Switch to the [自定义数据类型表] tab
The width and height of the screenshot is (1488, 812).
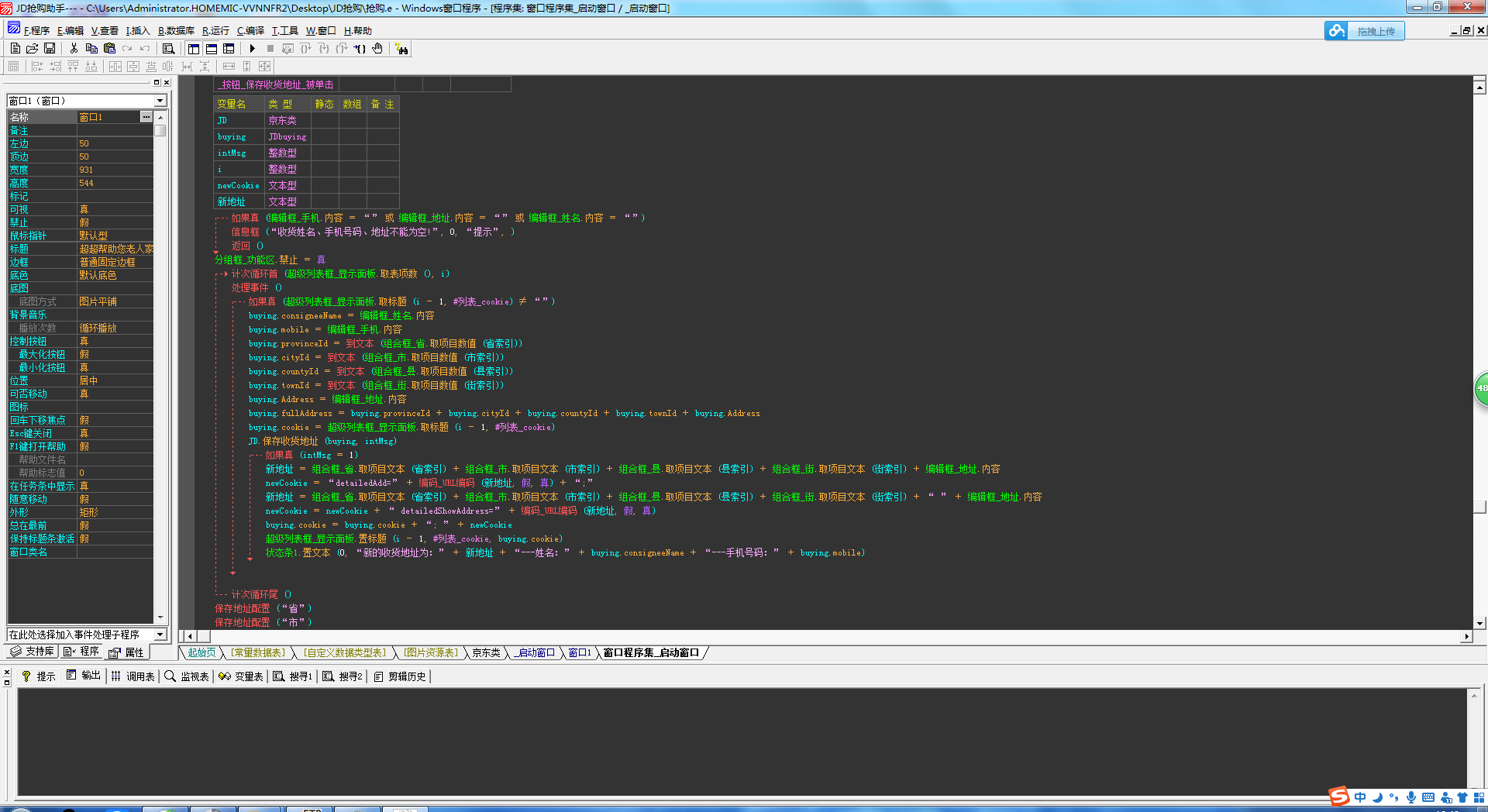(345, 653)
